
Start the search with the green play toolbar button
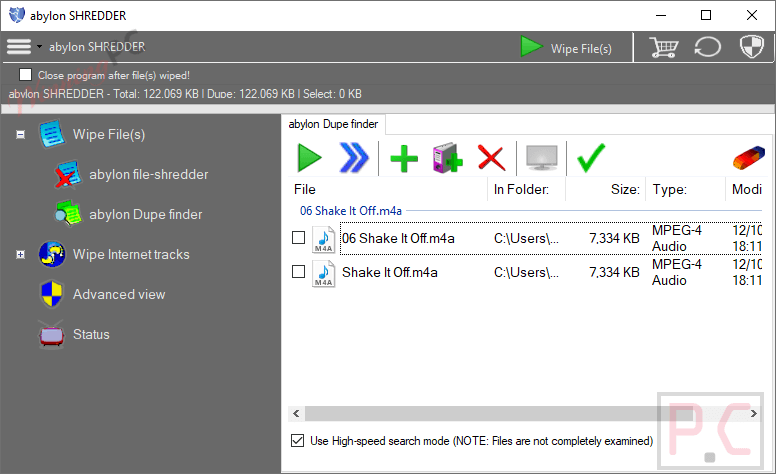310,158
